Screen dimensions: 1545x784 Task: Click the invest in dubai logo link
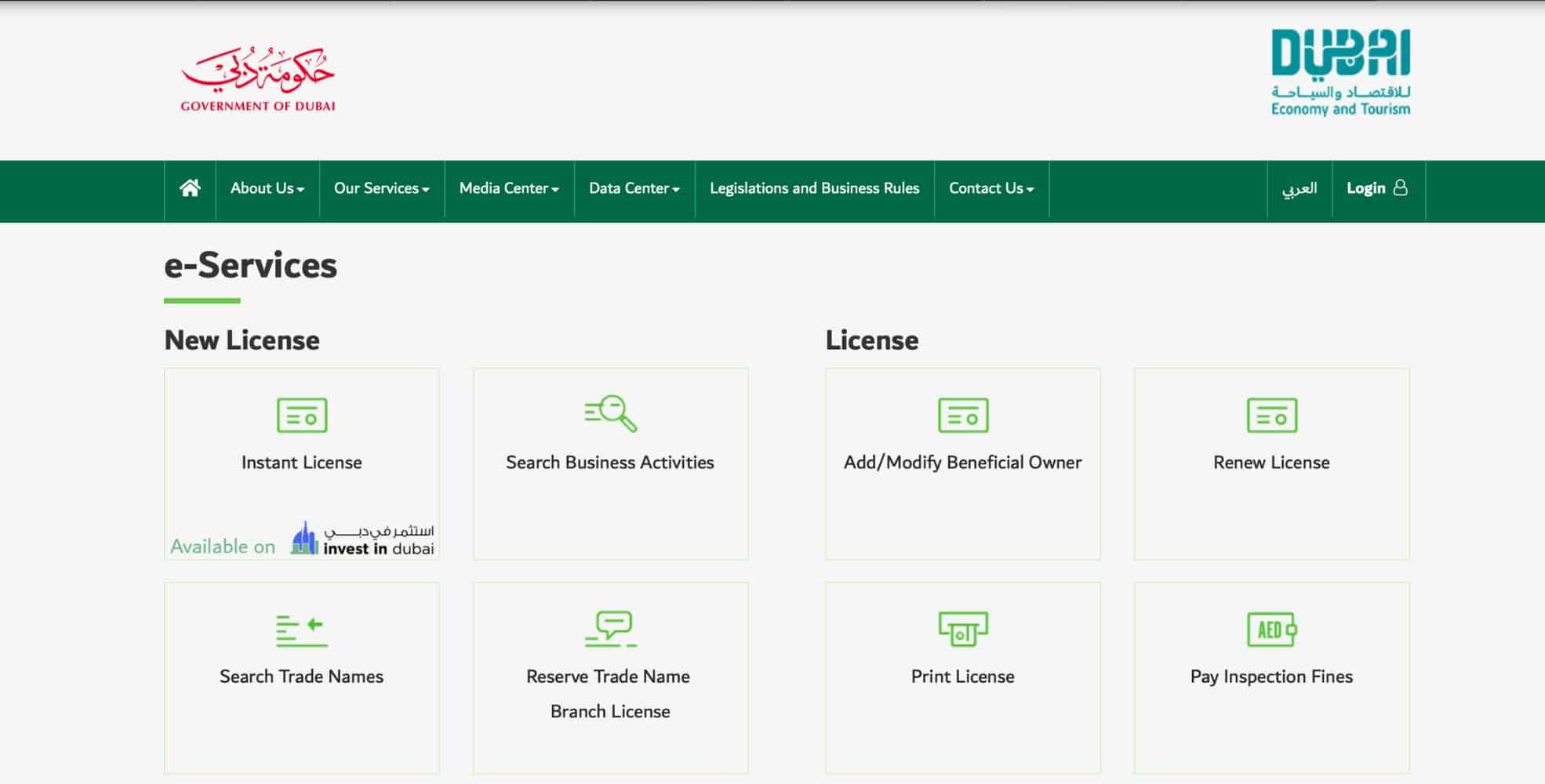tap(362, 537)
